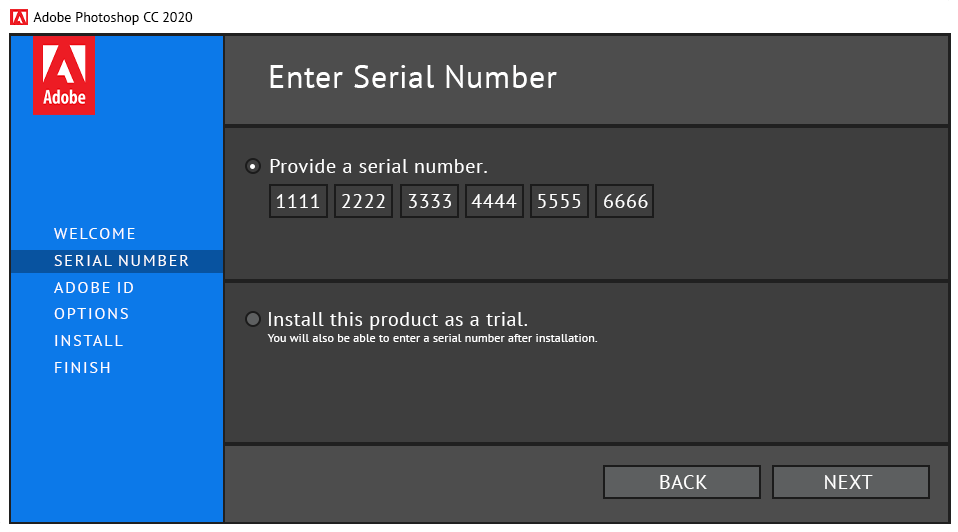The image size is (958, 532).
Task: Select the INSTALL step in sidebar
Action: coord(89,341)
